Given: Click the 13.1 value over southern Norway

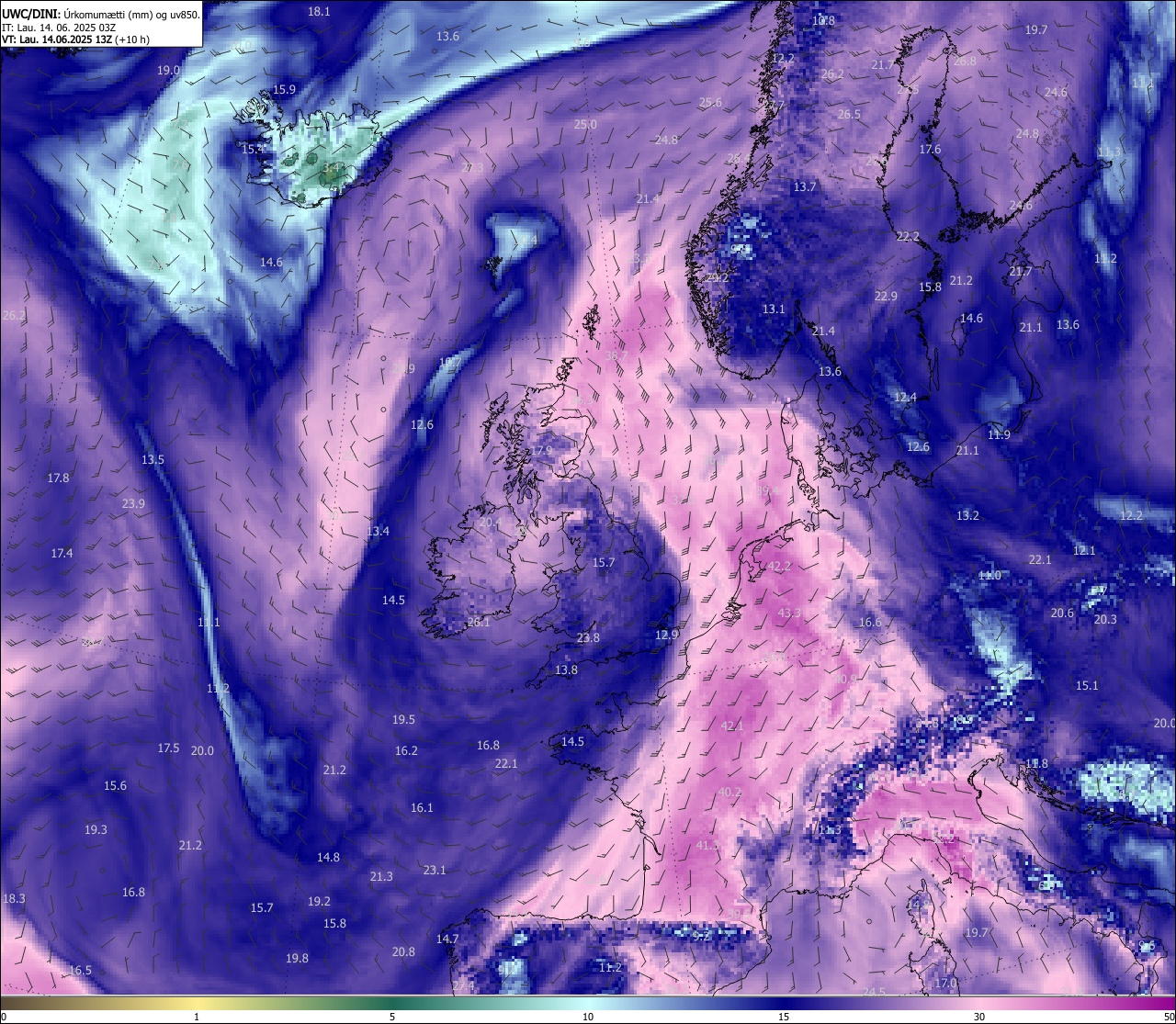Looking at the screenshot, I should point(774,310).
